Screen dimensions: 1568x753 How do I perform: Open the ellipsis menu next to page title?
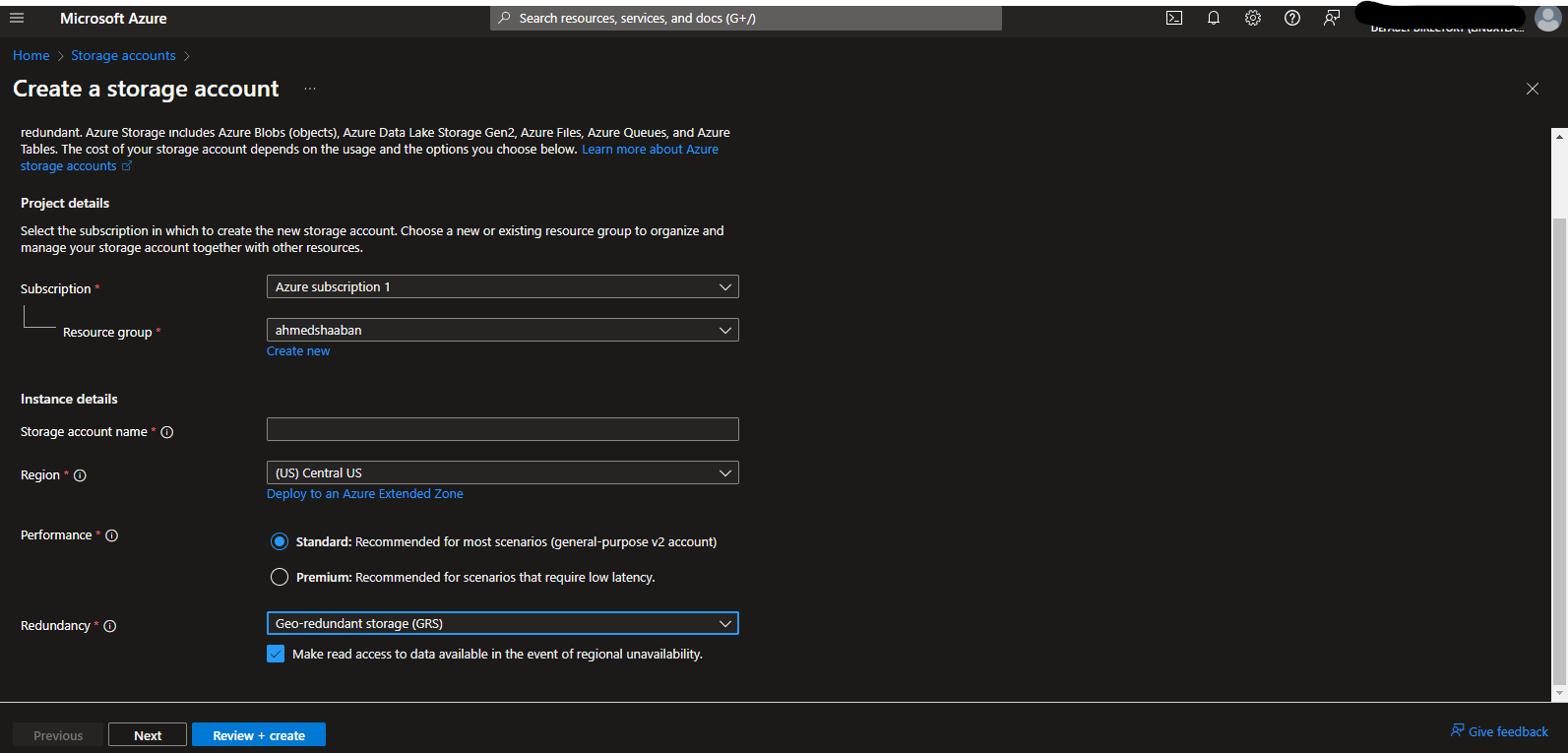tap(310, 89)
